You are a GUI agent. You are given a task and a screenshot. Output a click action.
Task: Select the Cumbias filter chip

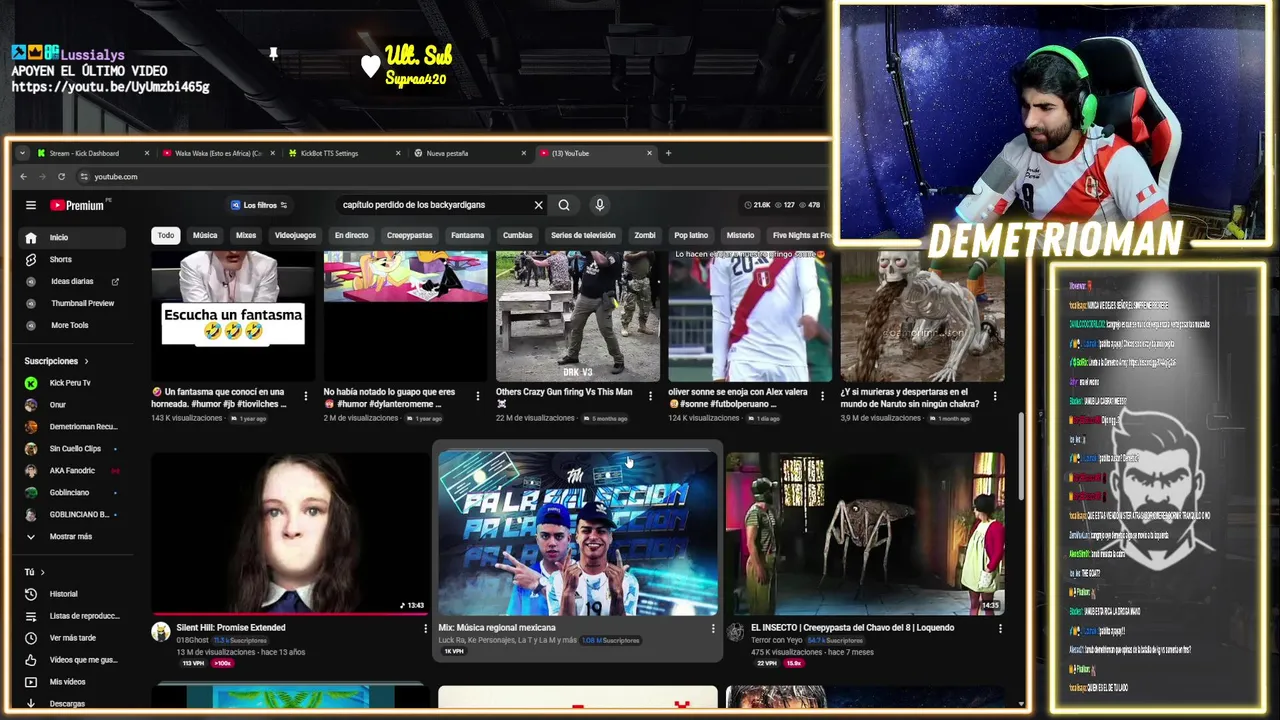517,235
